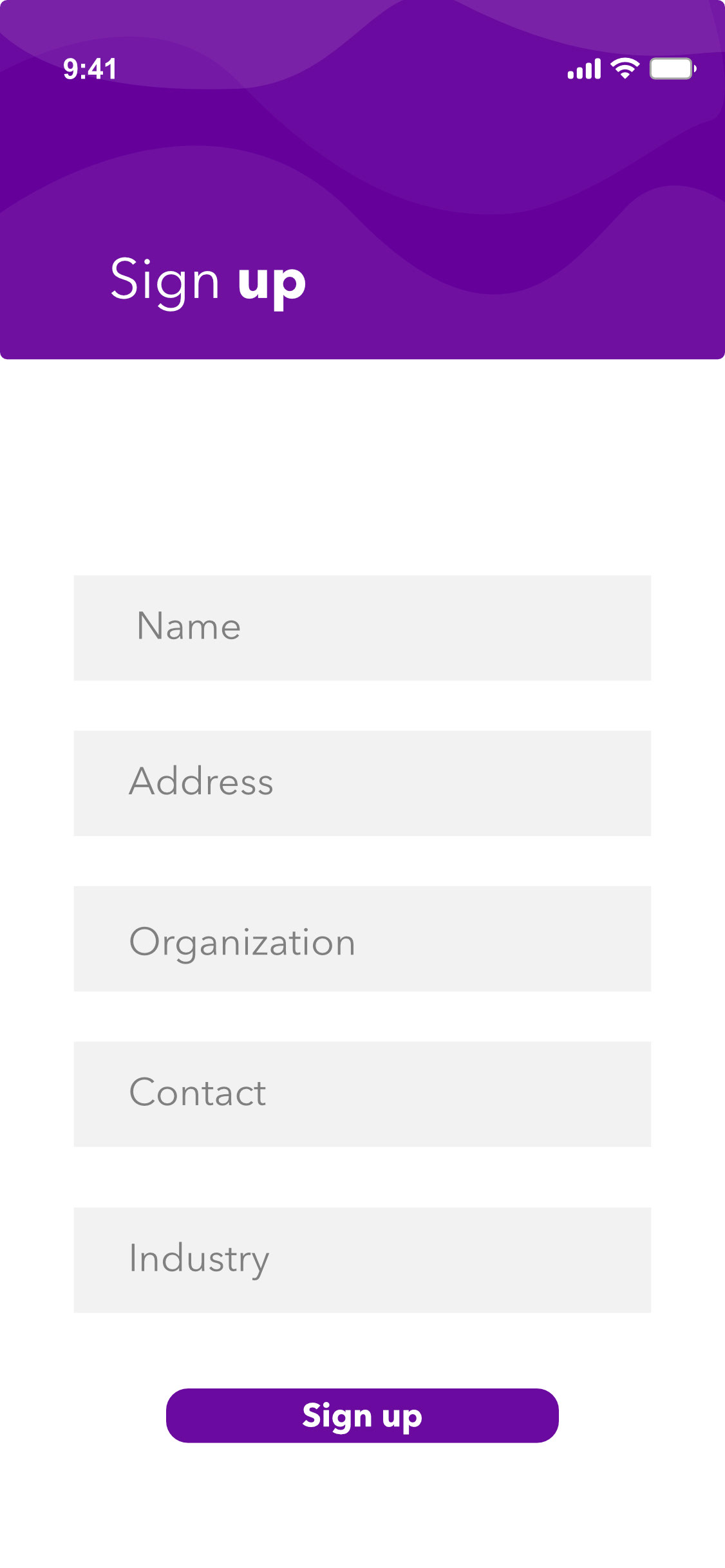Tap the "Address" placeholder text
The image size is (725, 1568).
click(202, 781)
